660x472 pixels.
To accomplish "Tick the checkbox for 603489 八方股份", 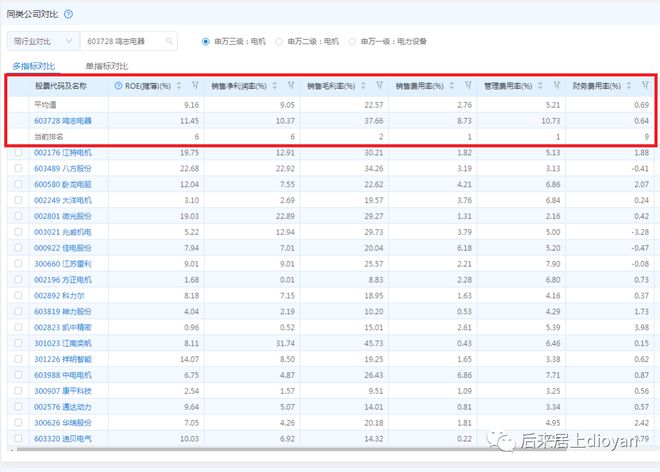I will pyautogui.click(x=19, y=168).
